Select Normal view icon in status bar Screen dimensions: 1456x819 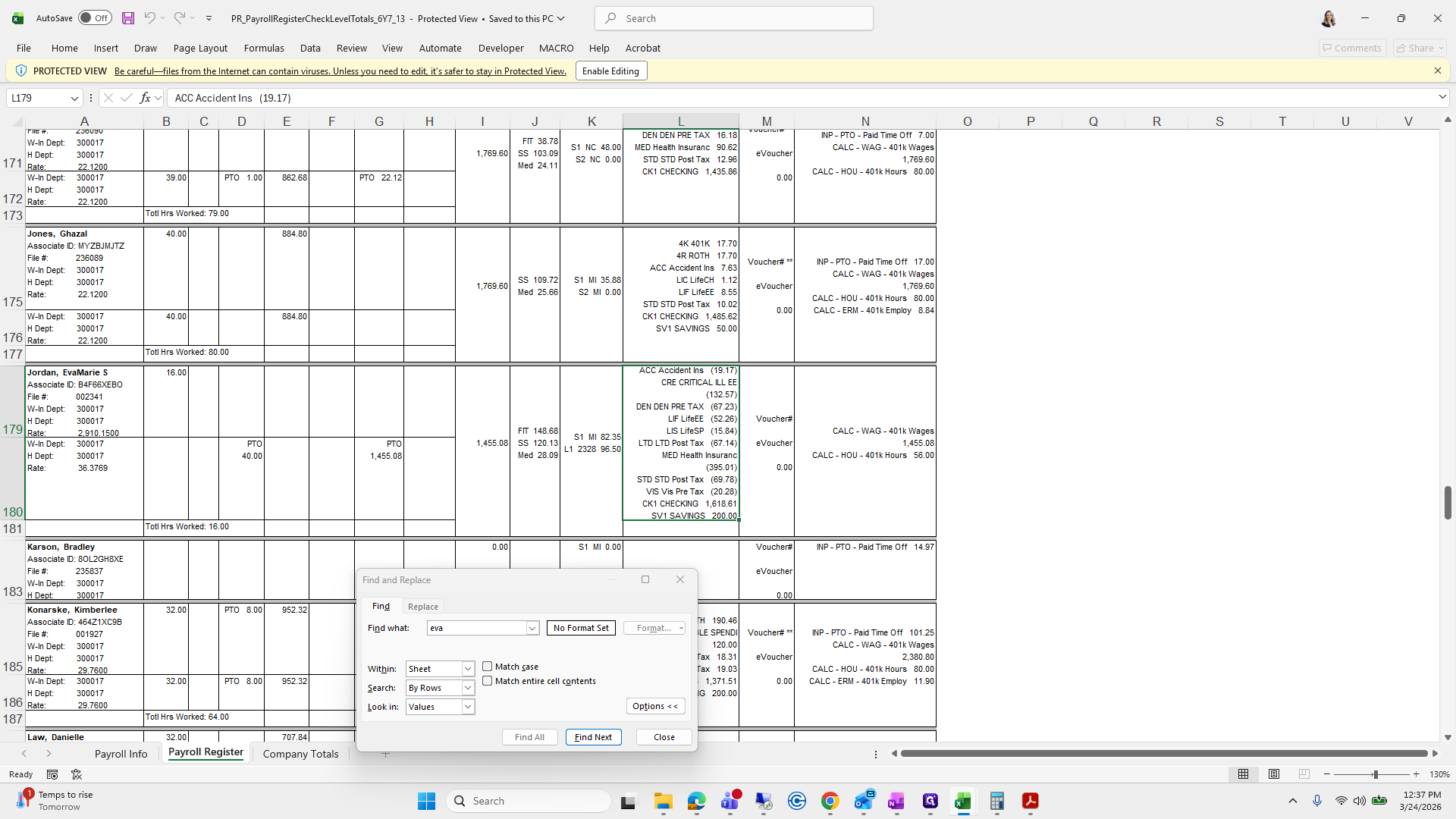click(1243, 774)
